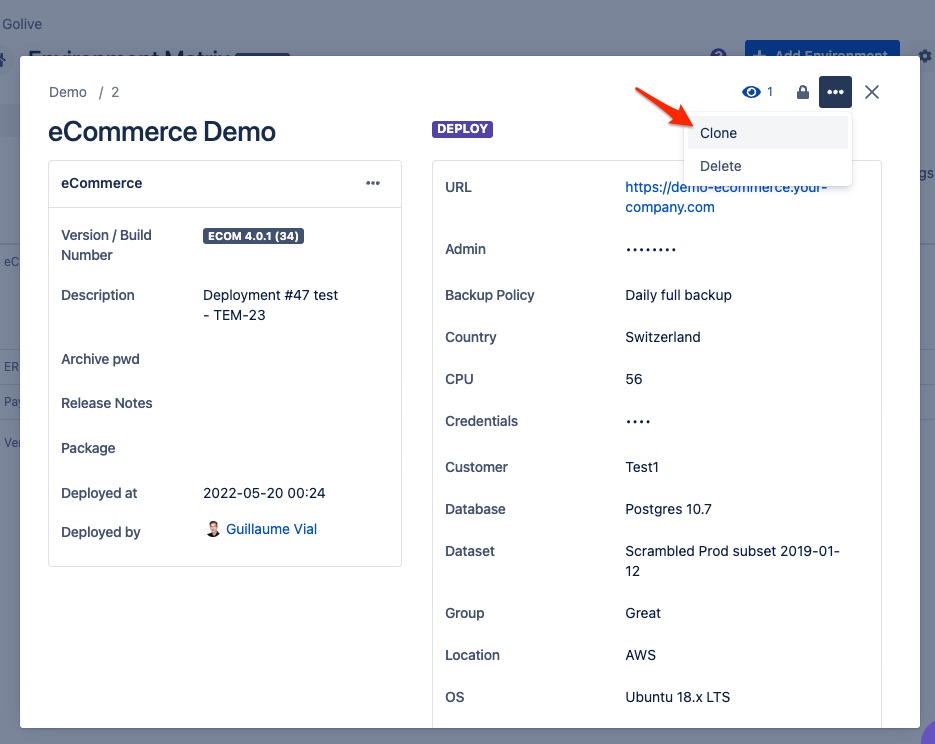935x744 pixels.
Task: Click Guillaume Vial's avatar icon
Action: 213,529
